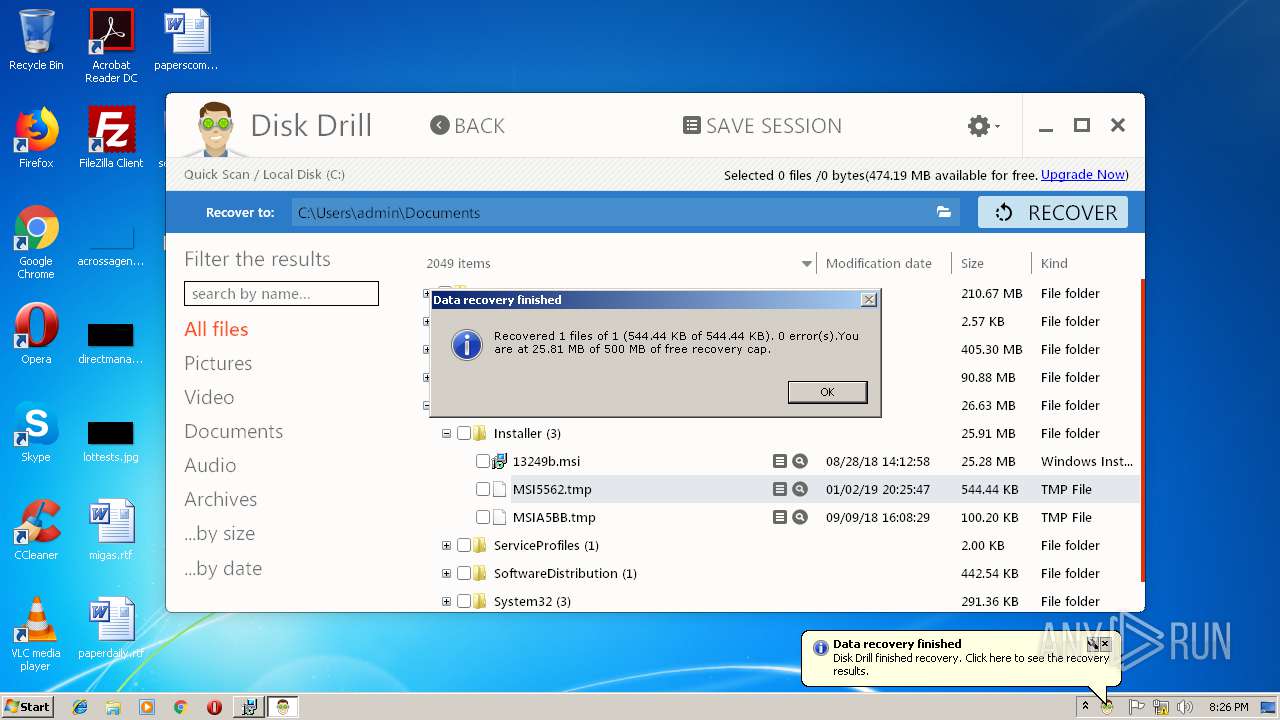Open details icon for MSIA5BB.tmp

pos(780,517)
